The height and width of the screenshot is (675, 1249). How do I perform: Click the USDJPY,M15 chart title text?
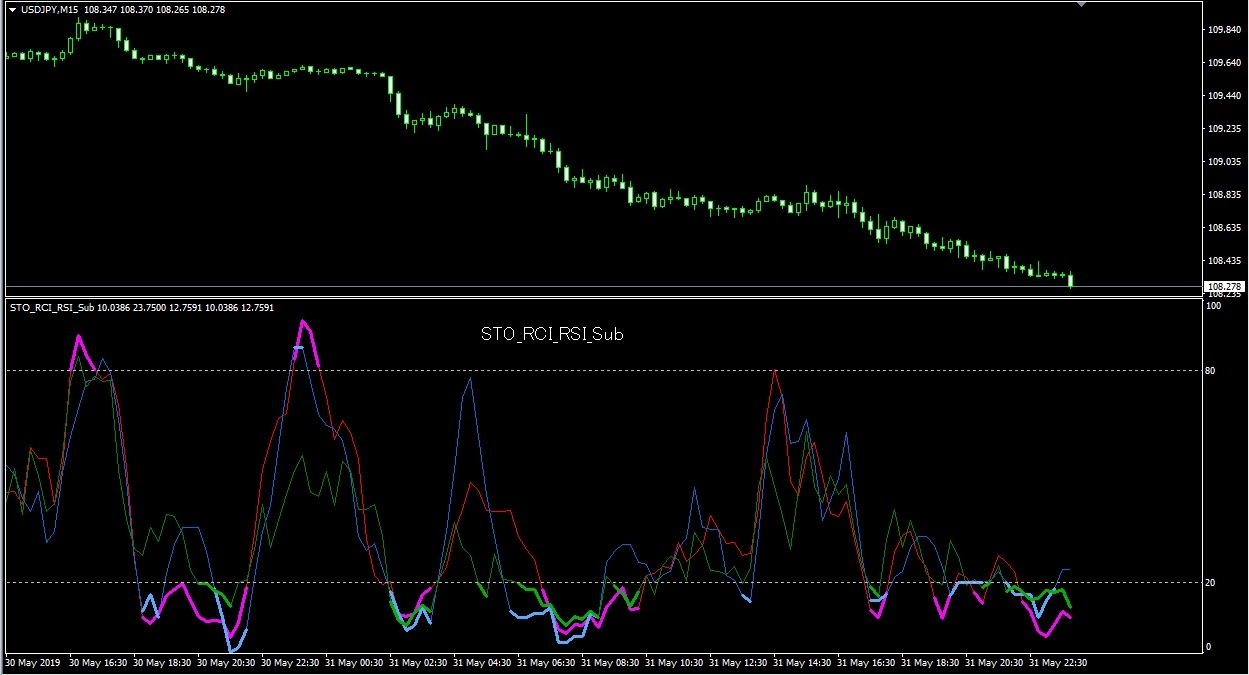(50, 9)
